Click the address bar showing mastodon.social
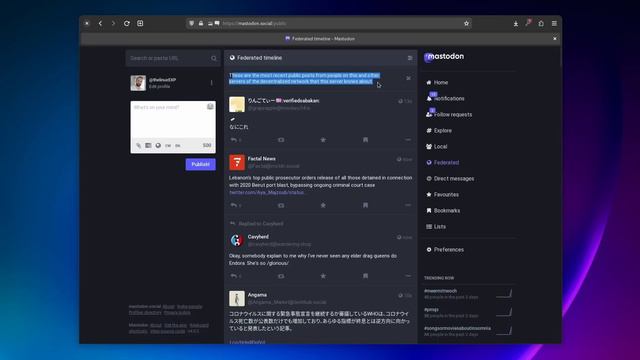This screenshot has width=640, height=360. [329, 23]
